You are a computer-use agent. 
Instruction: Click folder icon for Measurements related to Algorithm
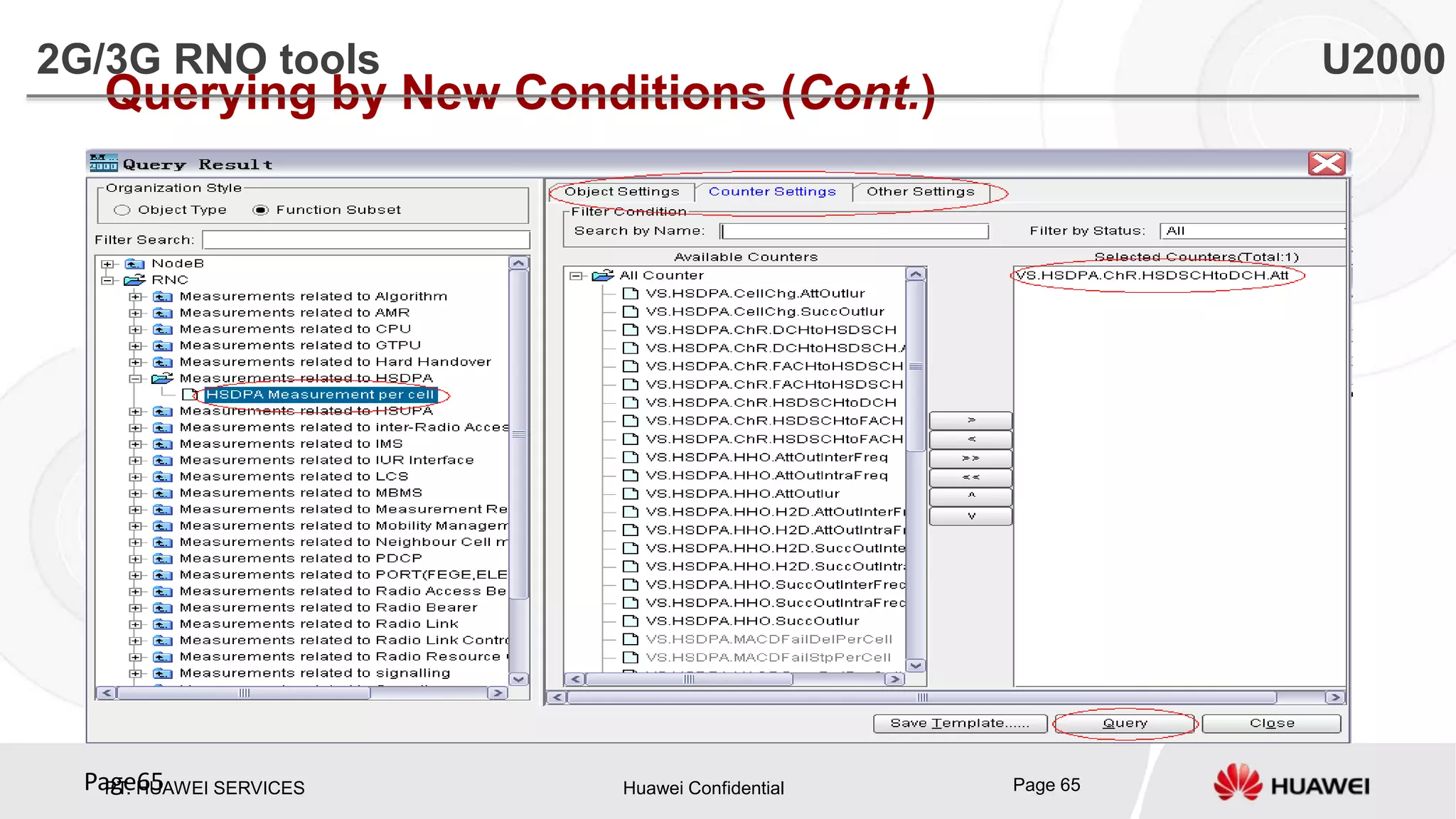[x=163, y=296]
